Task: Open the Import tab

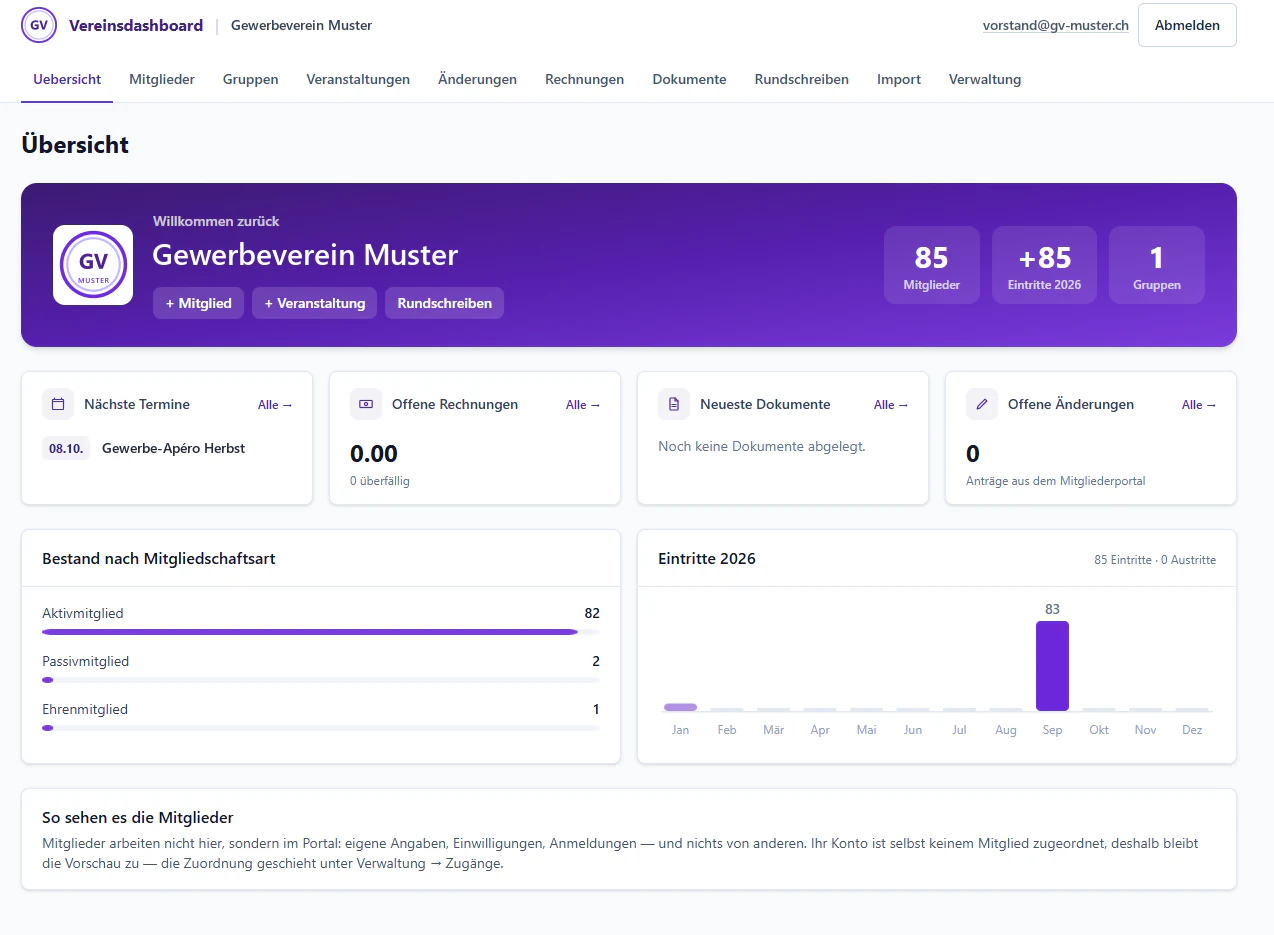Action: pyautogui.click(x=899, y=79)
